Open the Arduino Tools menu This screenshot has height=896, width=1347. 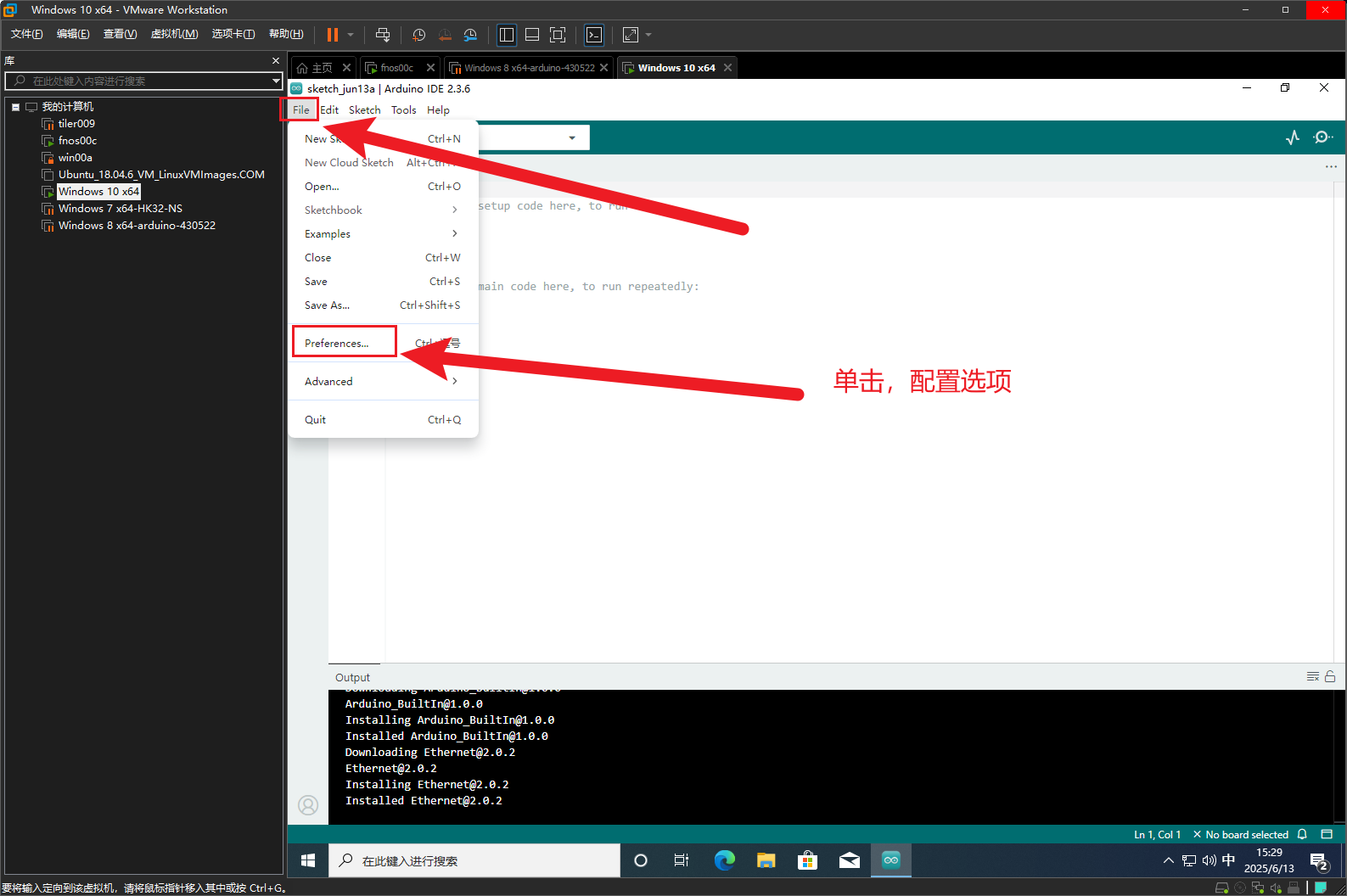pos(403,110)
